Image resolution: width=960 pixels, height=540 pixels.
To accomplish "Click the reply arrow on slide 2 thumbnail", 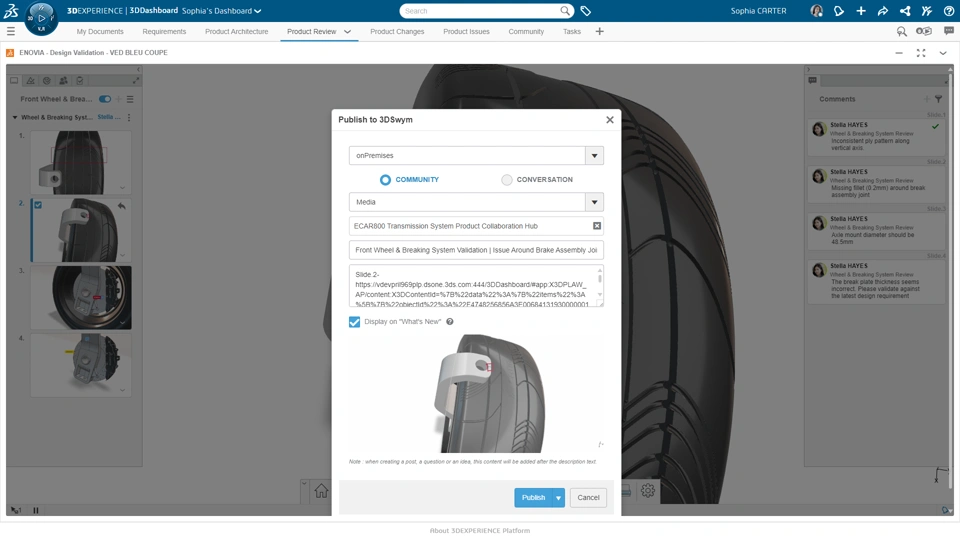I will 122,206.
